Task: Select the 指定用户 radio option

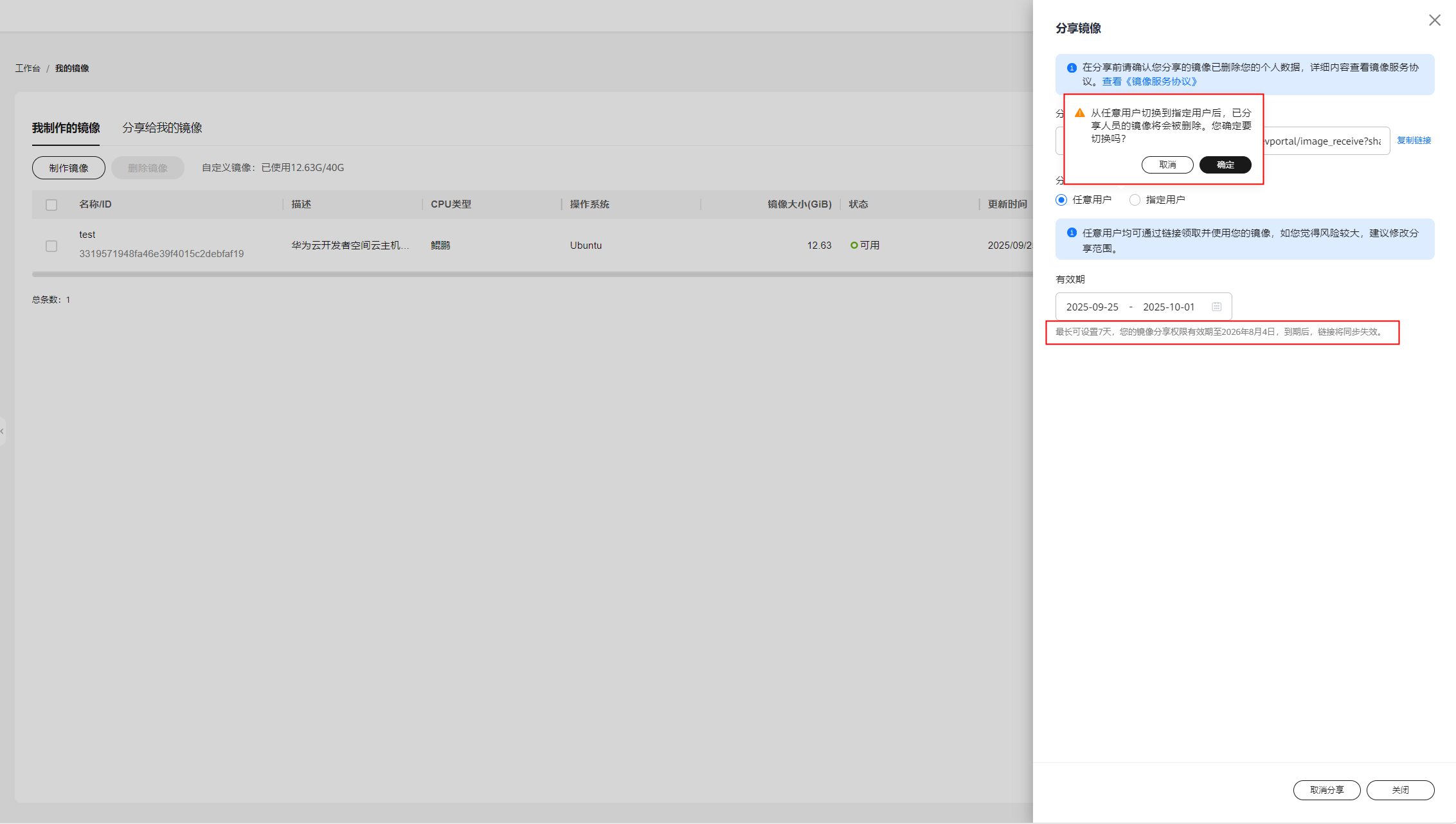Action: 1135,200
